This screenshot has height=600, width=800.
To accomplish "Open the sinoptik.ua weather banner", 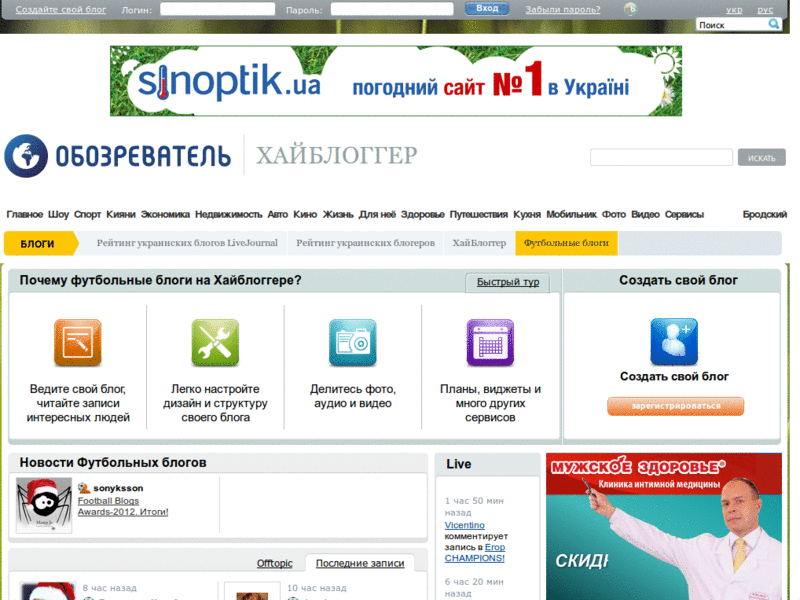I will (x=396, y=81).
